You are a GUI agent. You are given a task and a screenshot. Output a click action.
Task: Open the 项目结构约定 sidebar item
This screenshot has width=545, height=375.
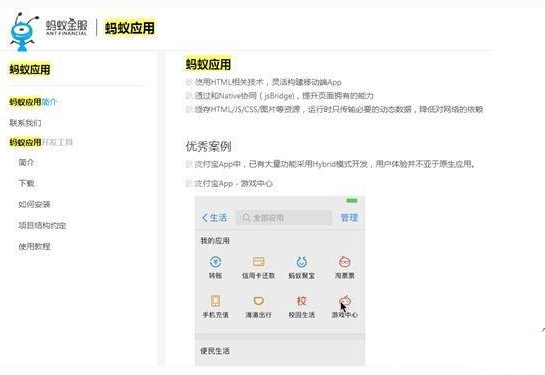pos(42,226)
